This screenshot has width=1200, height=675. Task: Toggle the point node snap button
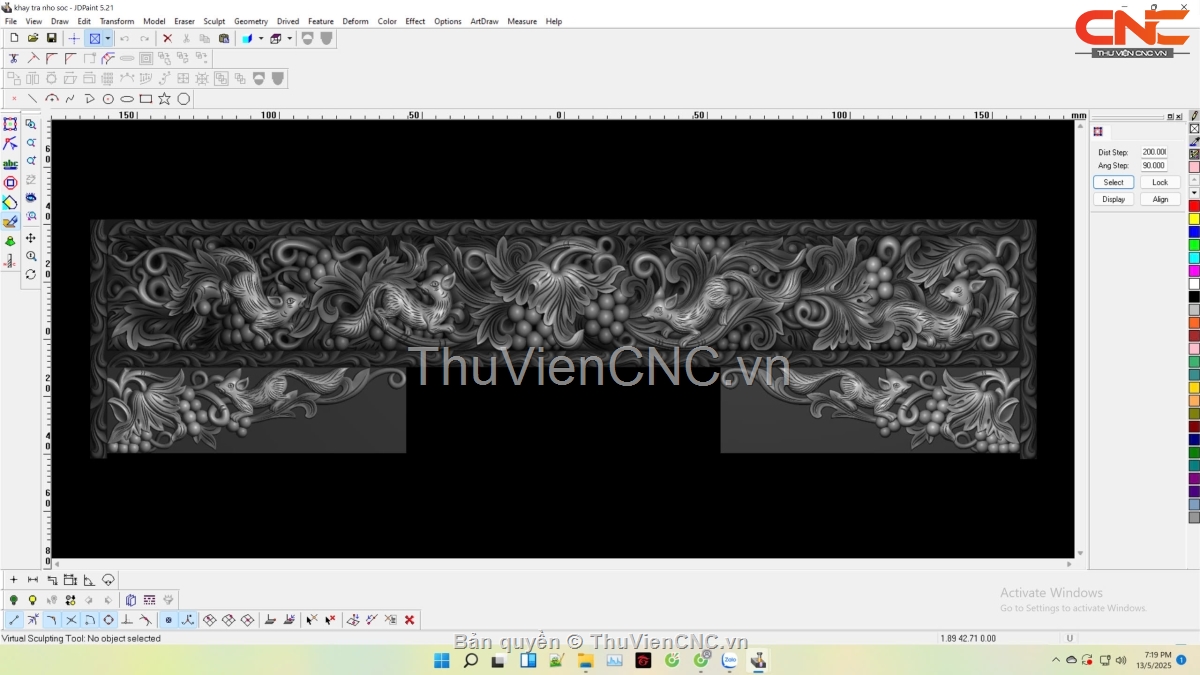click(x=168, y=620)
